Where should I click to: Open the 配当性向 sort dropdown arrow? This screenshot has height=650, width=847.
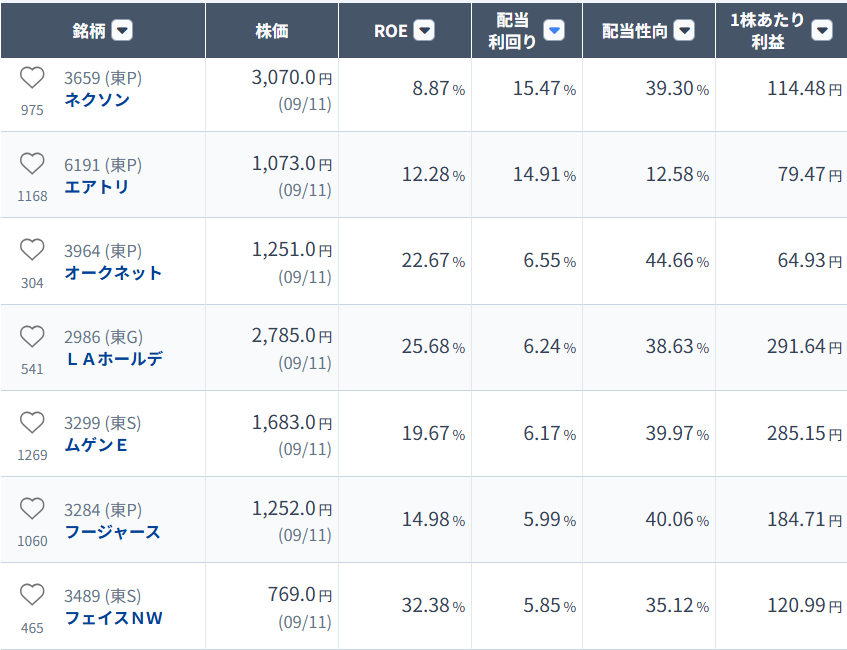pos(684,30)
